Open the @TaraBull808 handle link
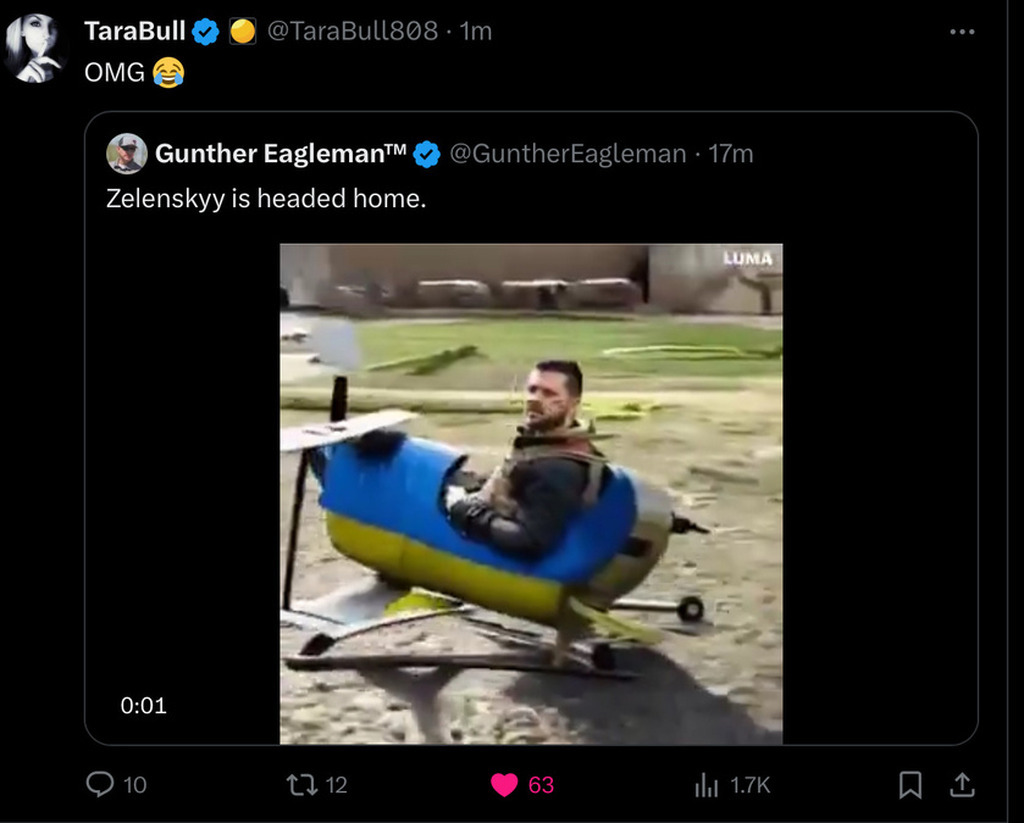The height and width of the screenshot is (823, 1024). (x=352, y=32)
